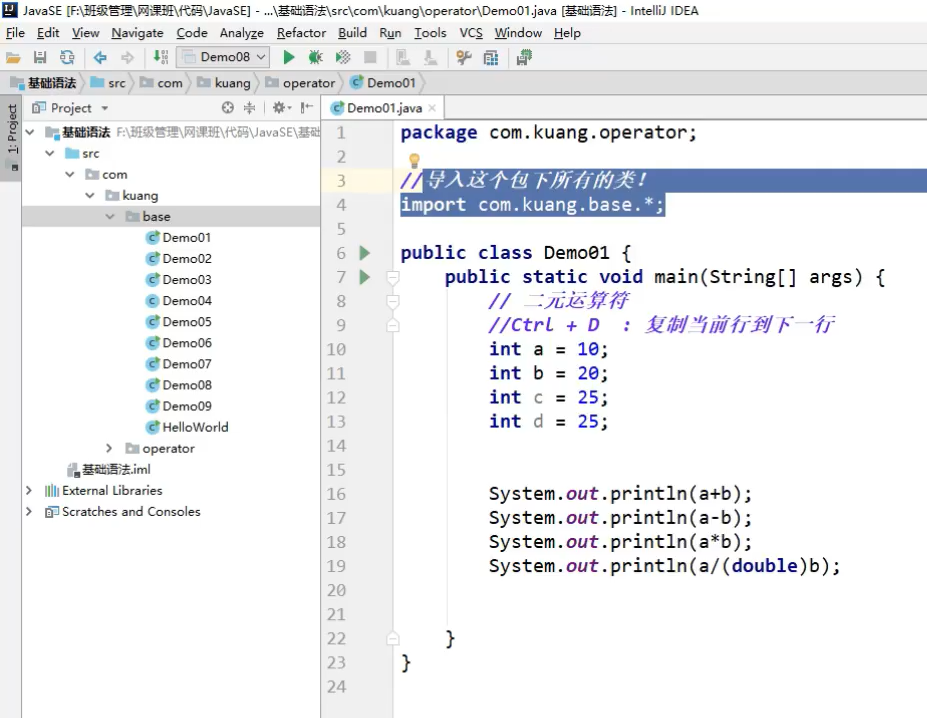Screen dimensions: 927x718
Task: Open the Refactor menu
Action: (x=301, y=33)
